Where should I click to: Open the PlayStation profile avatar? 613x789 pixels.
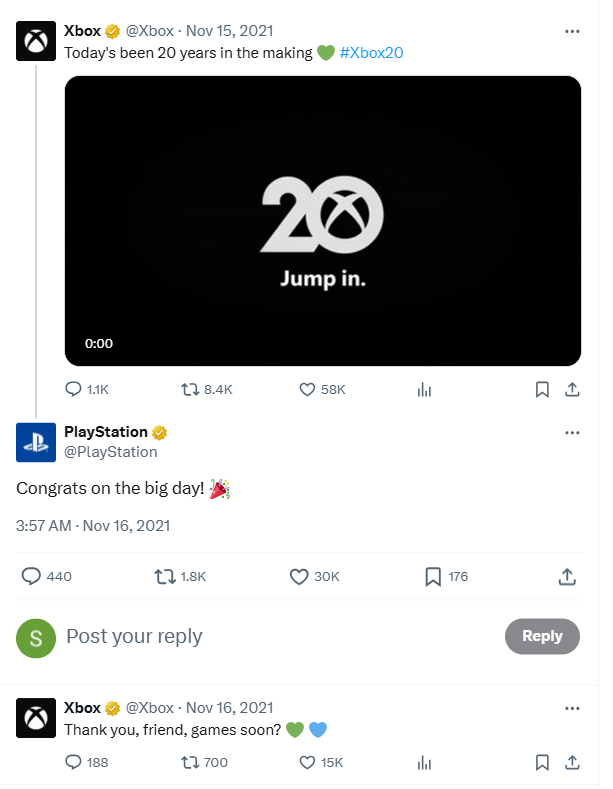(36, 441)
